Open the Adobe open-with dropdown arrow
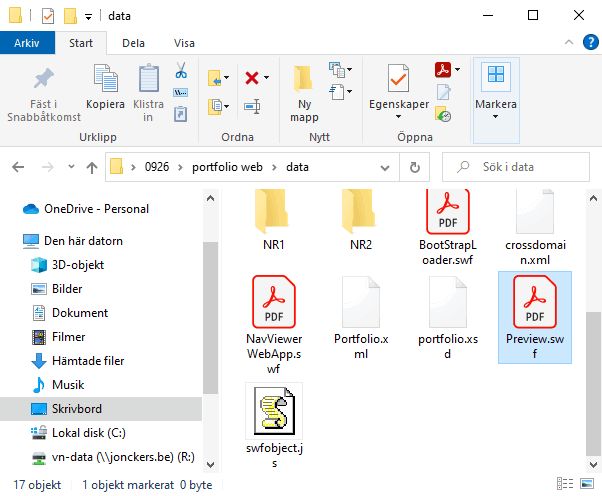Image resolution: width=602 pixels, height=496 pixels. point(457,70)
